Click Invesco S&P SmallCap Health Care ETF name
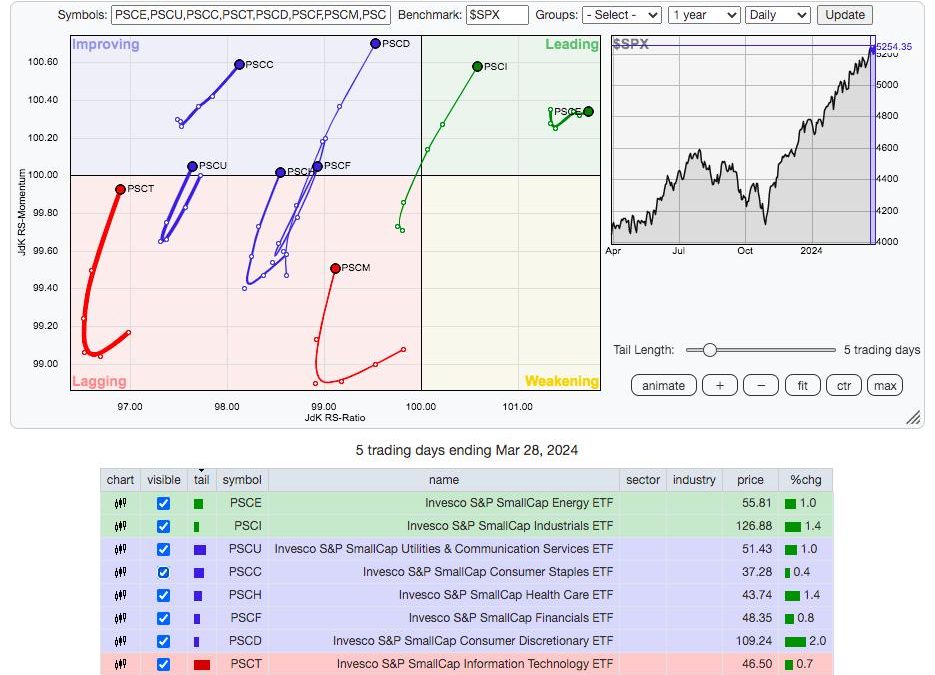The height and width of the screenshot is (675, 935). tap(506, 595)
